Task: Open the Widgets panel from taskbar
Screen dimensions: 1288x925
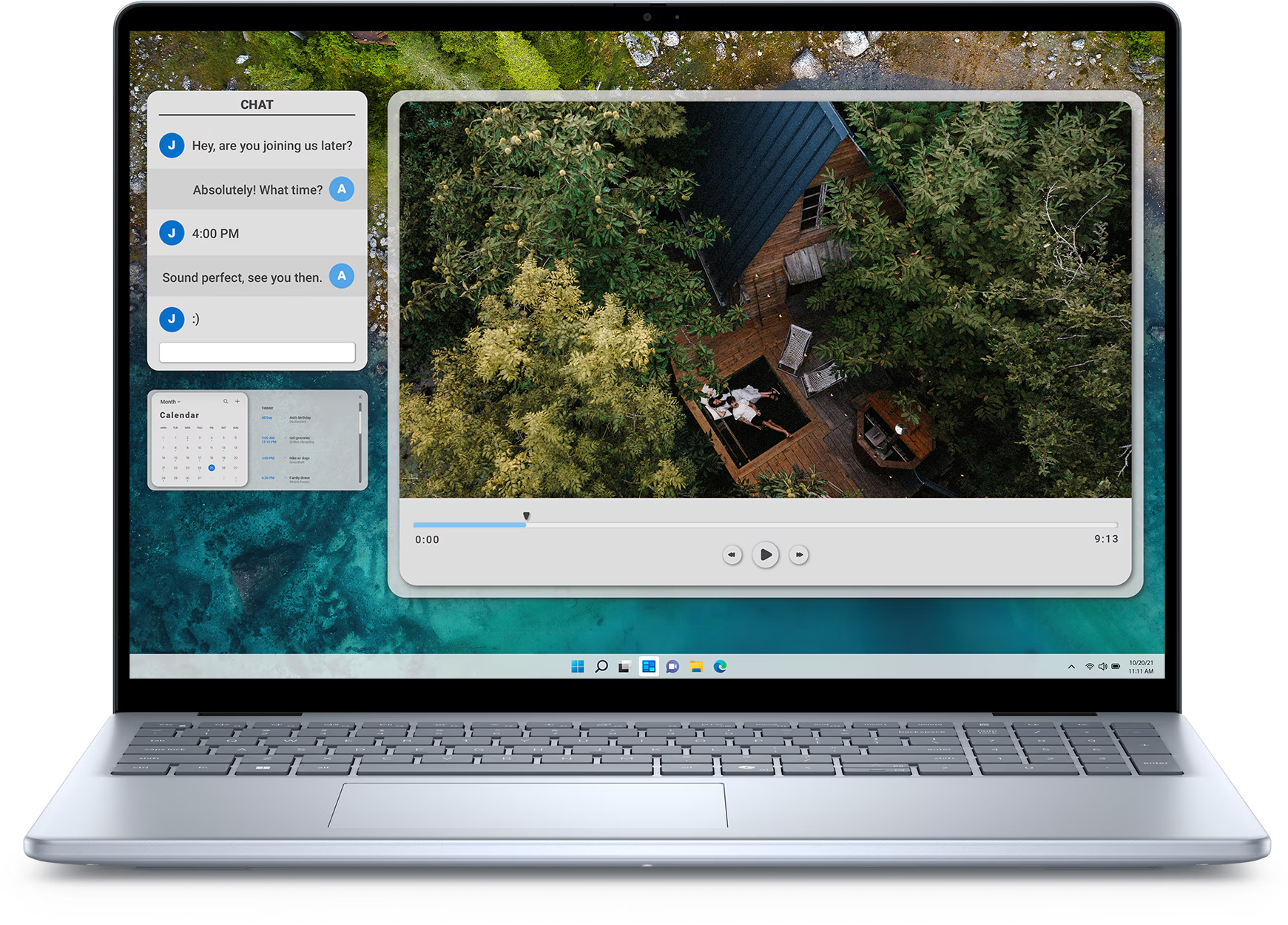Action: [649, 667]
